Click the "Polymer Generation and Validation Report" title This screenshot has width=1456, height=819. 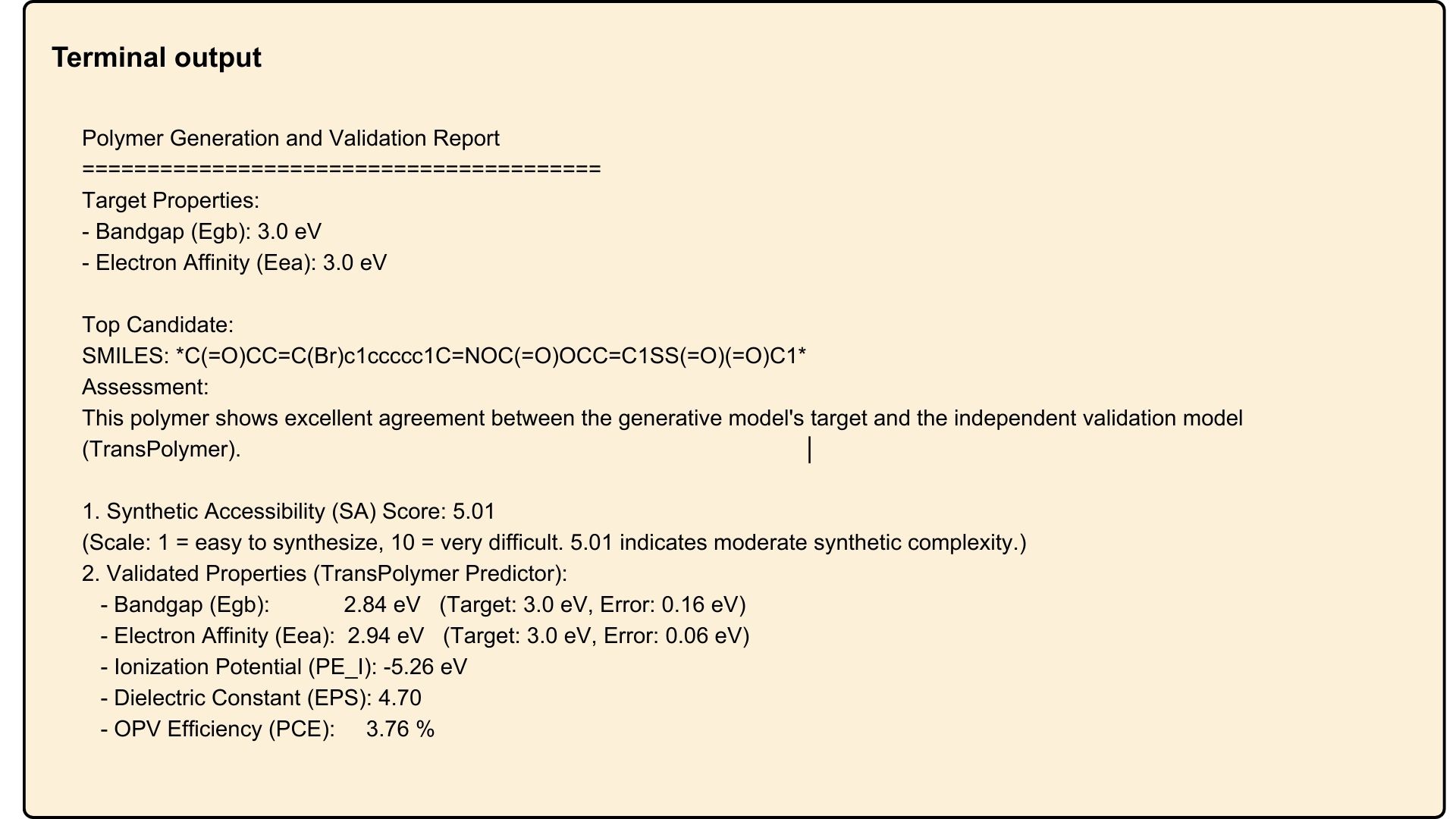click(290, 139)
